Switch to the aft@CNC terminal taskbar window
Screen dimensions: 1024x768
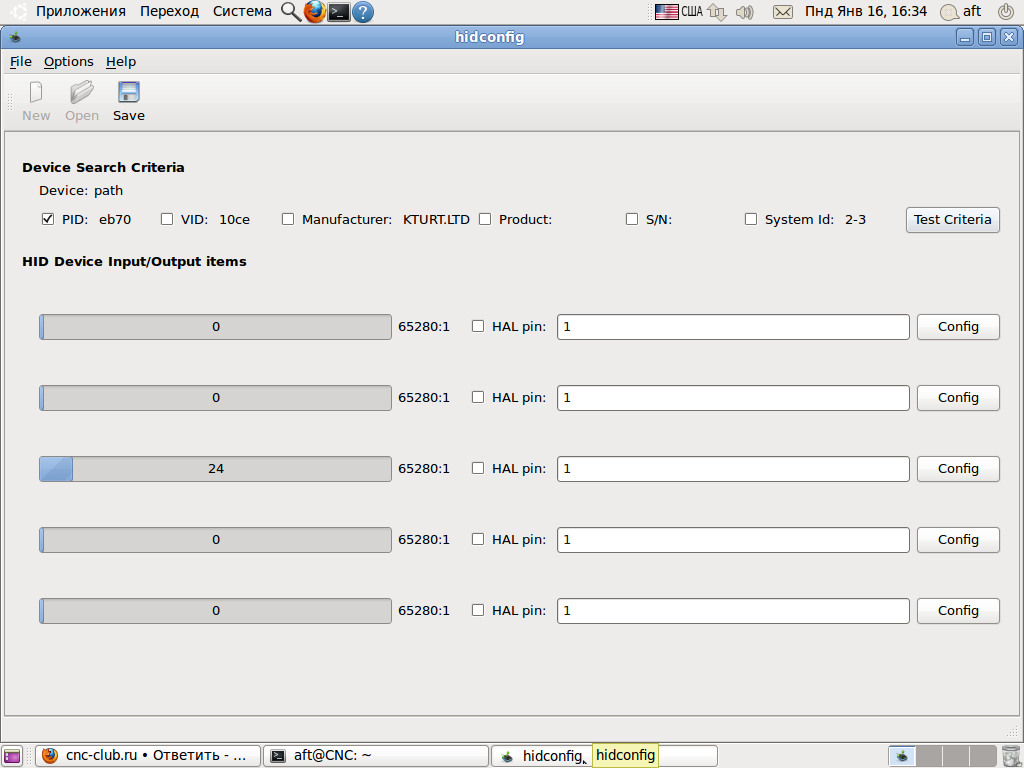pyautogui.click(x=376, y=756)
